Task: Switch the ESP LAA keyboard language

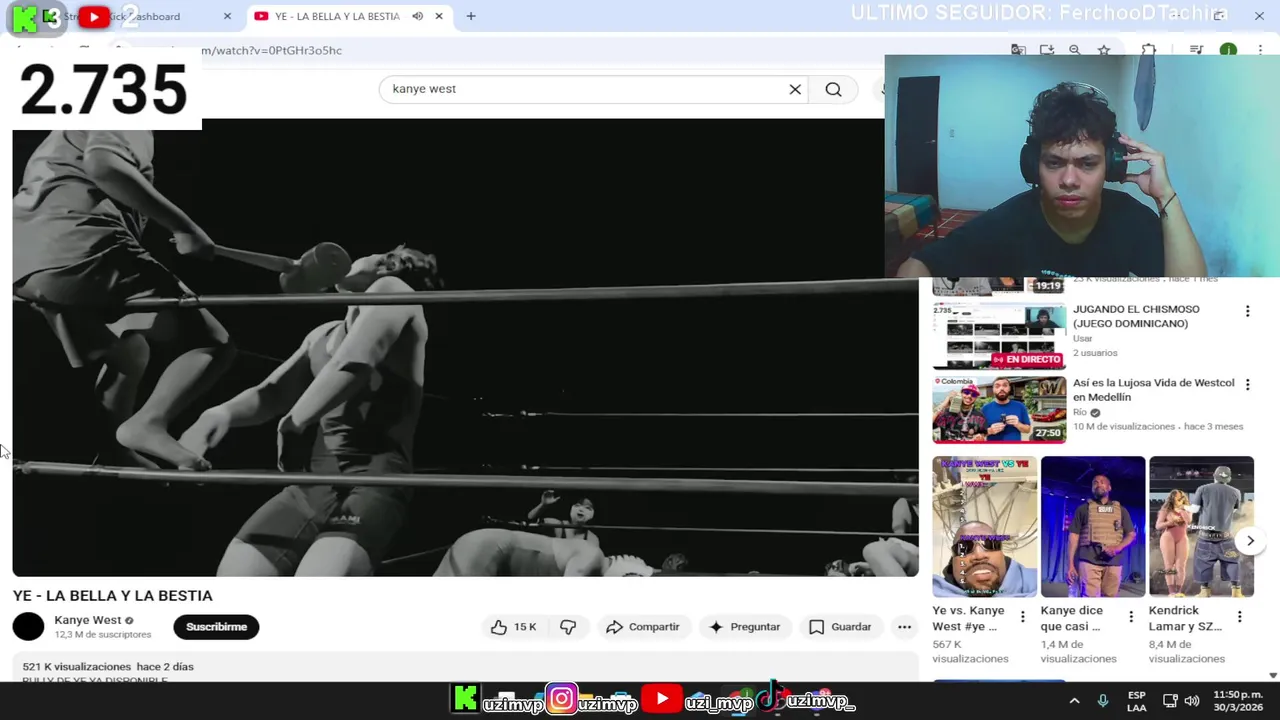Action: coord(1137,701)
